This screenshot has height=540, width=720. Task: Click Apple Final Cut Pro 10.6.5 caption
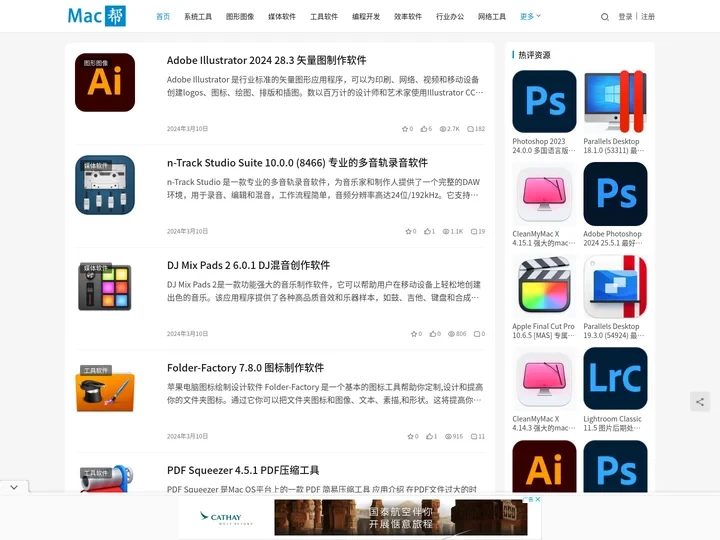tap(544, 331)
